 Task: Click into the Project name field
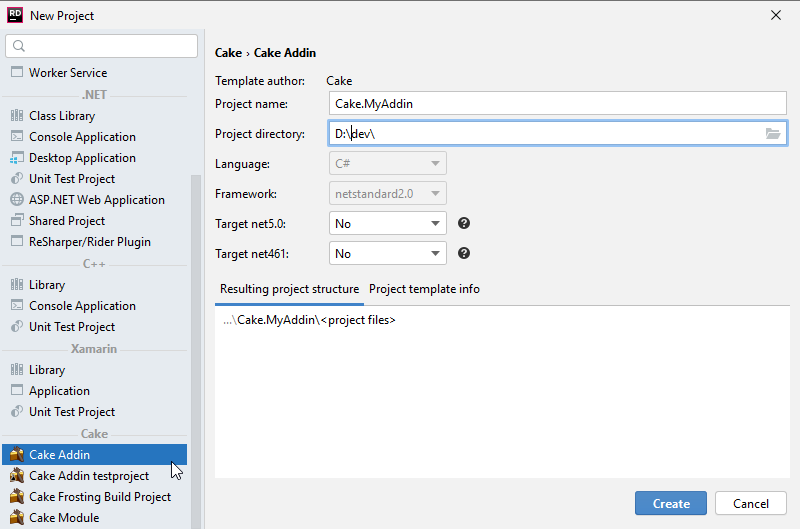pyautogui.click(x=558, y=104)
